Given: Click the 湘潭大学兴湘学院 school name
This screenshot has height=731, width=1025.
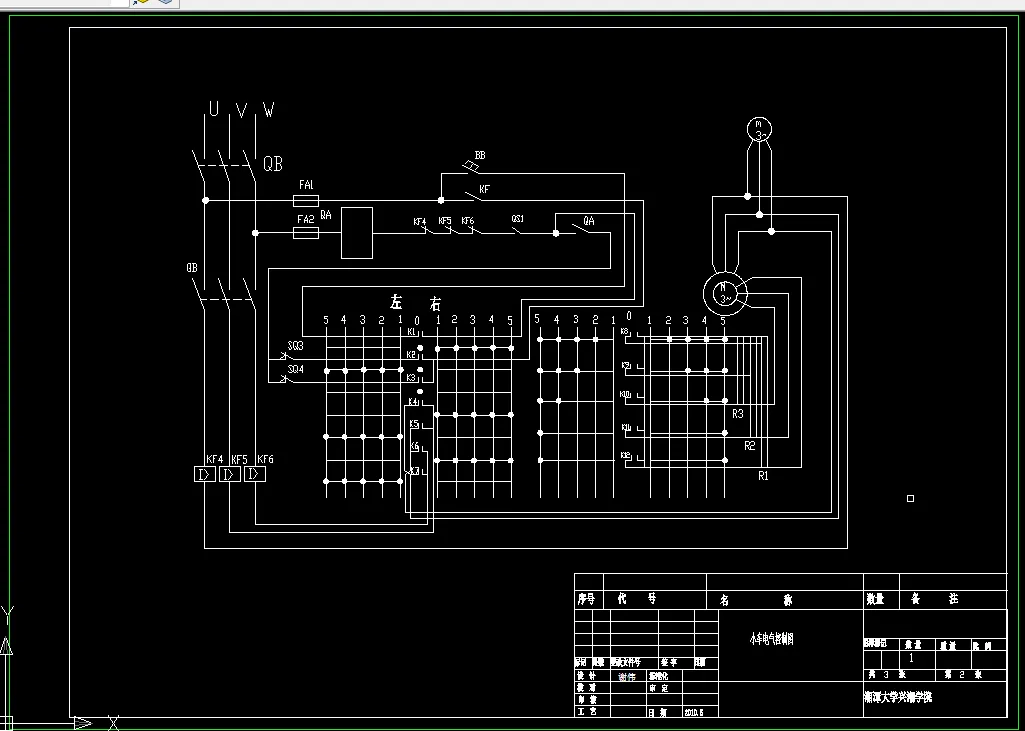Looking at the screenshot, I should point(898,698).
